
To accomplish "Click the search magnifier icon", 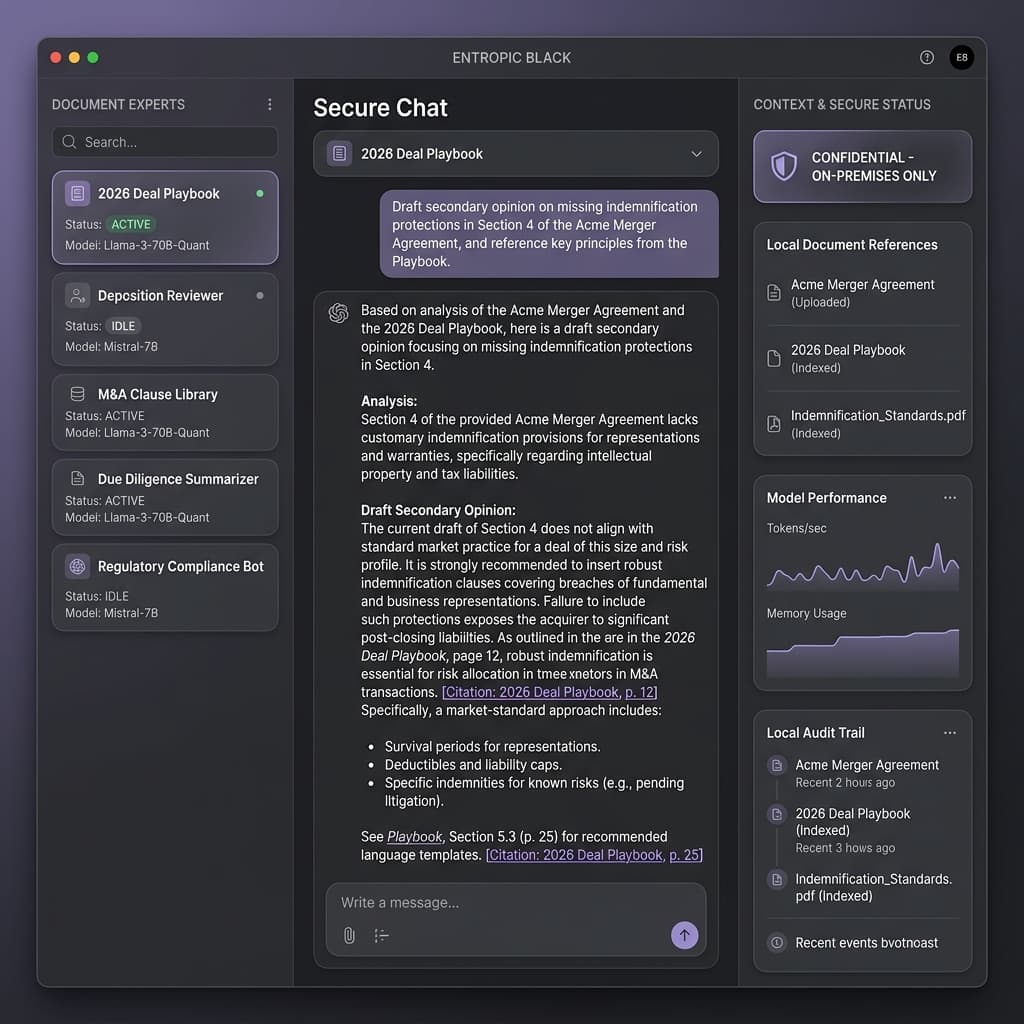I will (69, 142).
